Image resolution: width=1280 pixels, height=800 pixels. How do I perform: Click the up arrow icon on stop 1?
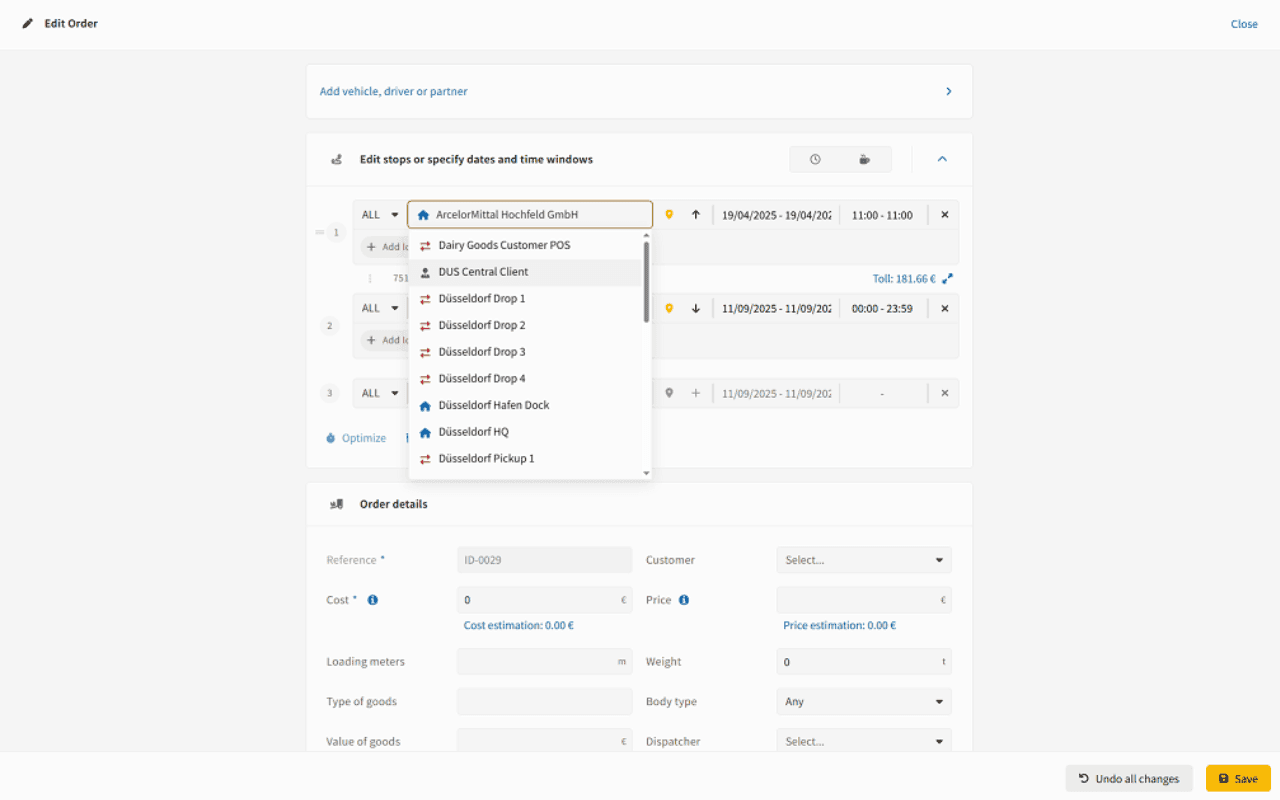[696, 215]
